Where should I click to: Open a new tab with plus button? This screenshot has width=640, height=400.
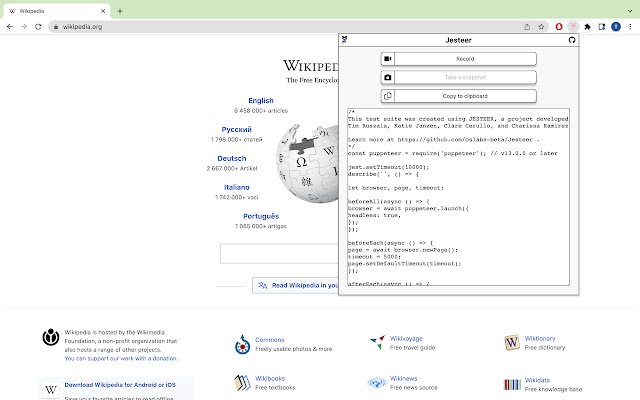point(120,11)
